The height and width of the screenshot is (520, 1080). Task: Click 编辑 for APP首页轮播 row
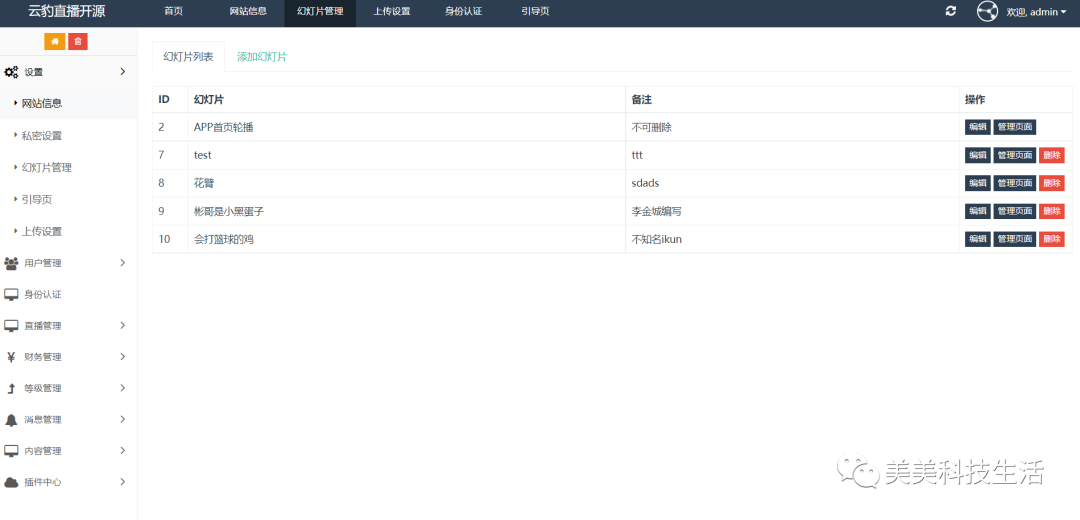pos(977,127)
